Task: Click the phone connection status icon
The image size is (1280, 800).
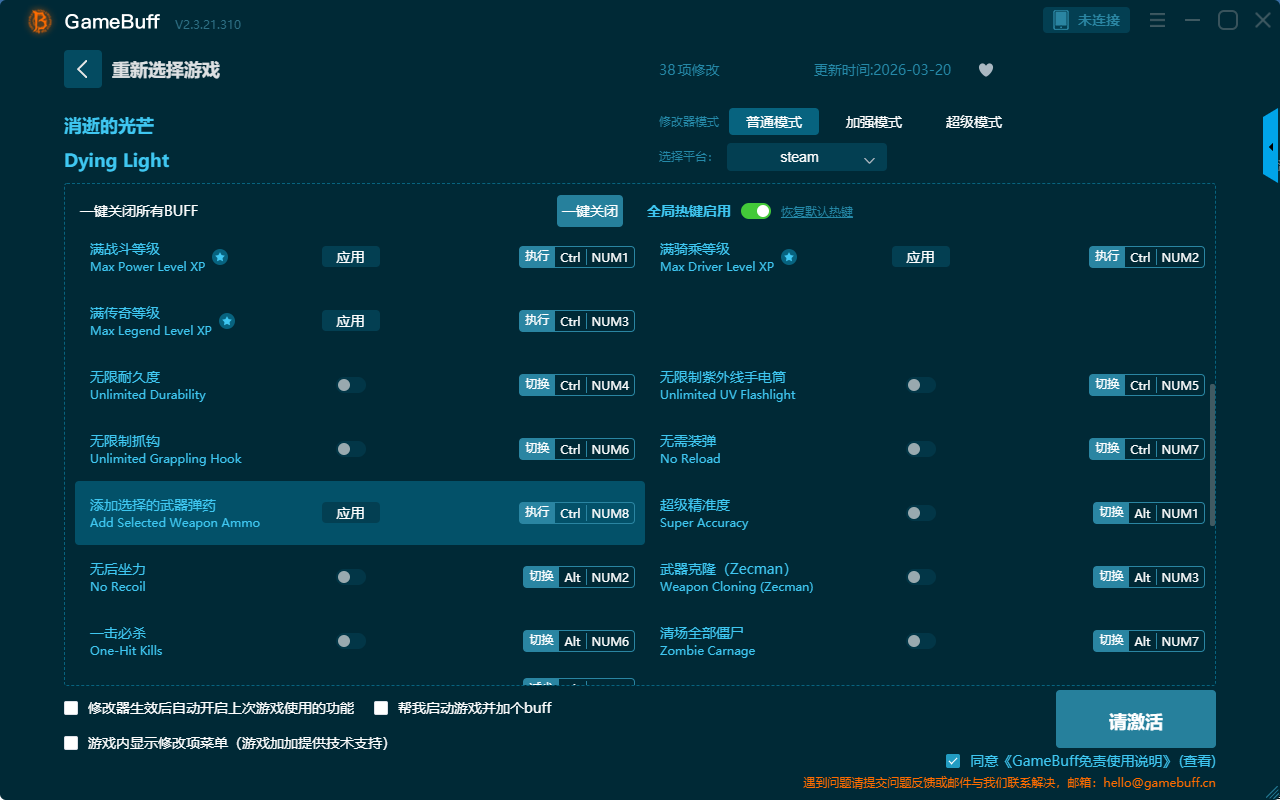Action: click(x=1061, y=20)
